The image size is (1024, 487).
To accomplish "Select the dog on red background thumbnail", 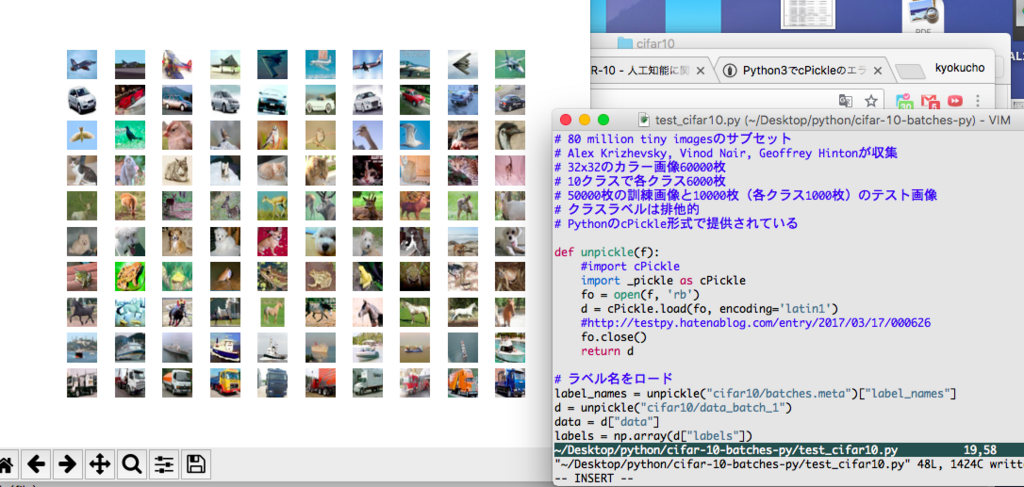I will coord(272,241).
